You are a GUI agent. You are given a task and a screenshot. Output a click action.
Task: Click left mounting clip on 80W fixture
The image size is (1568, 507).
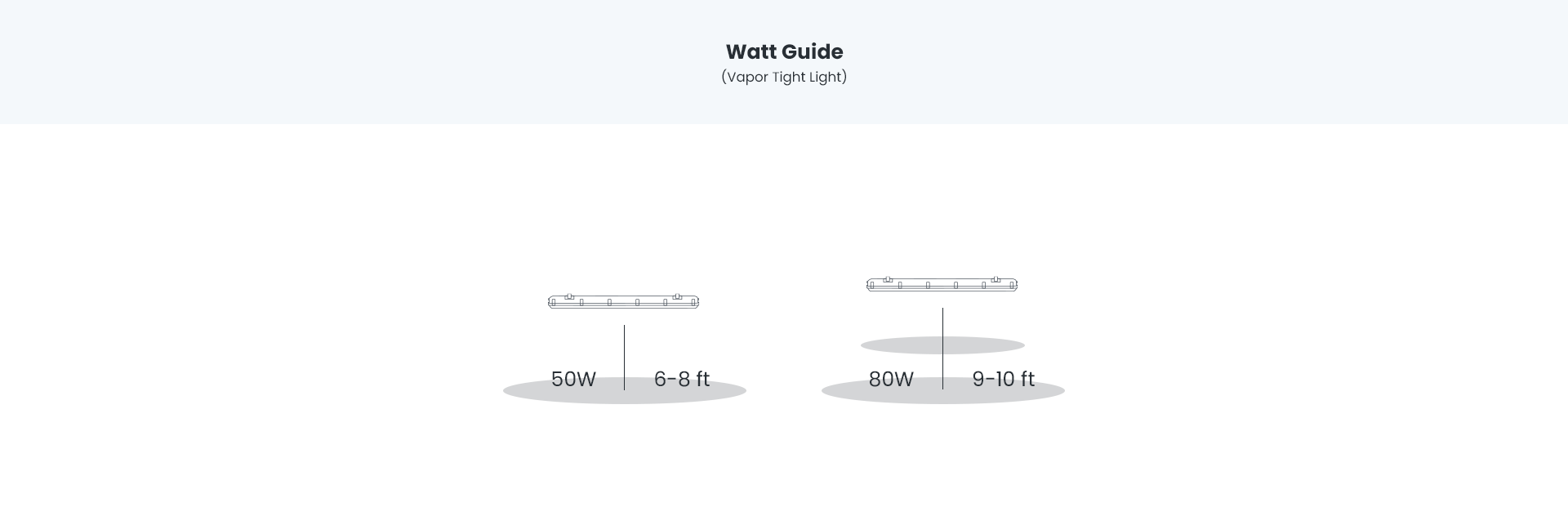888,279
